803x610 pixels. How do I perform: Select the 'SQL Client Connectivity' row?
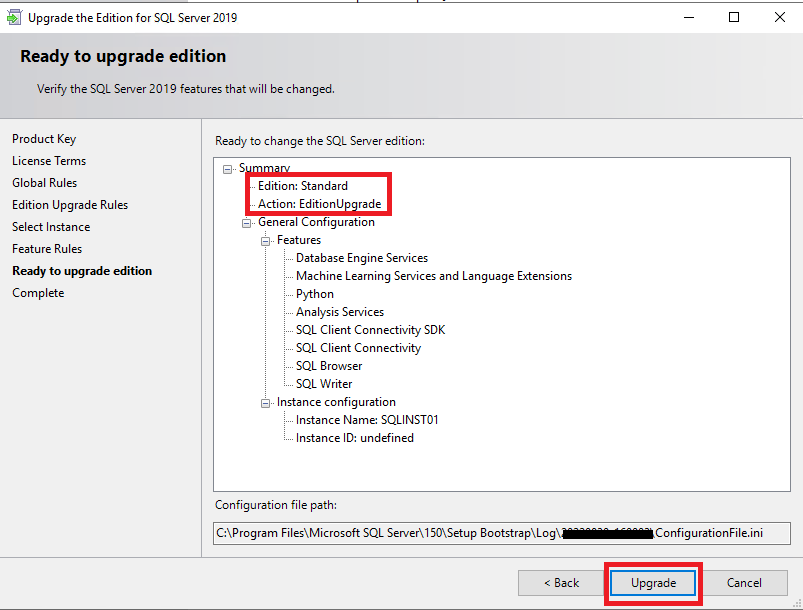tap(358, 348)
